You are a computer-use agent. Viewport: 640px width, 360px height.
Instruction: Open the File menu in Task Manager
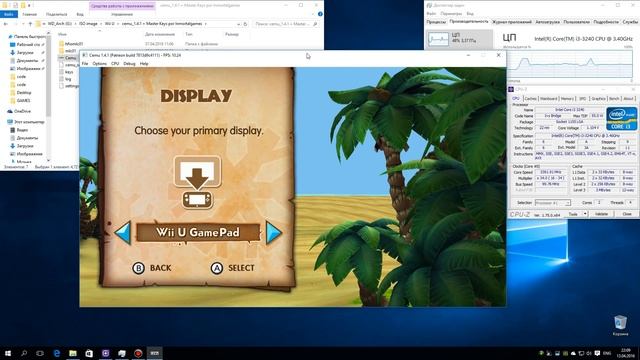click(431, 13)
